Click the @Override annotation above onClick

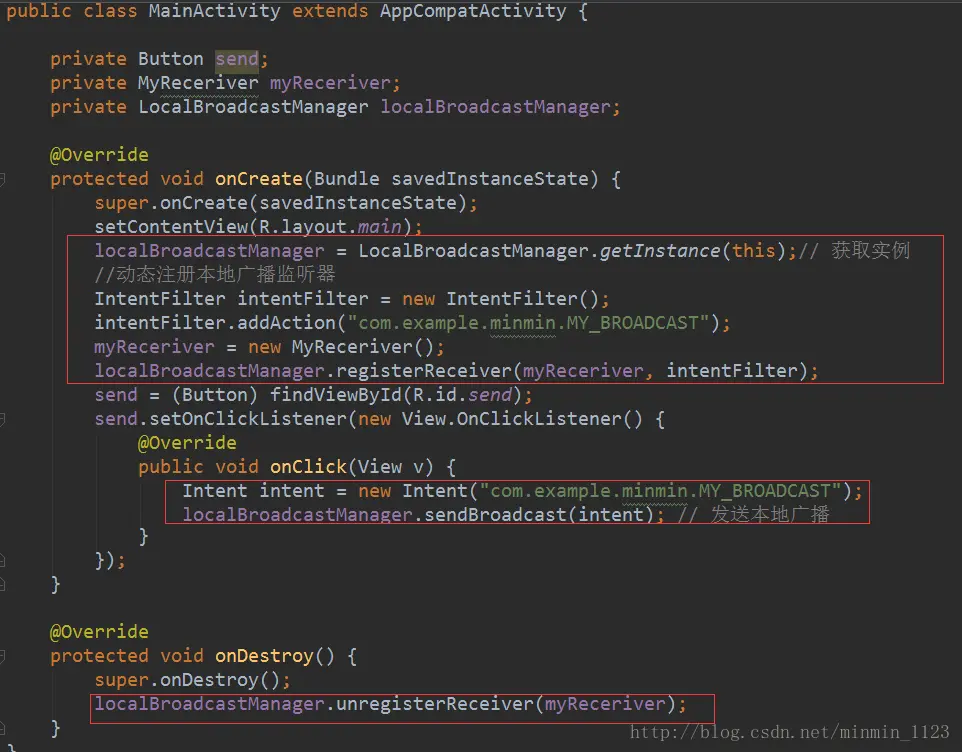[x=187, y=443]
